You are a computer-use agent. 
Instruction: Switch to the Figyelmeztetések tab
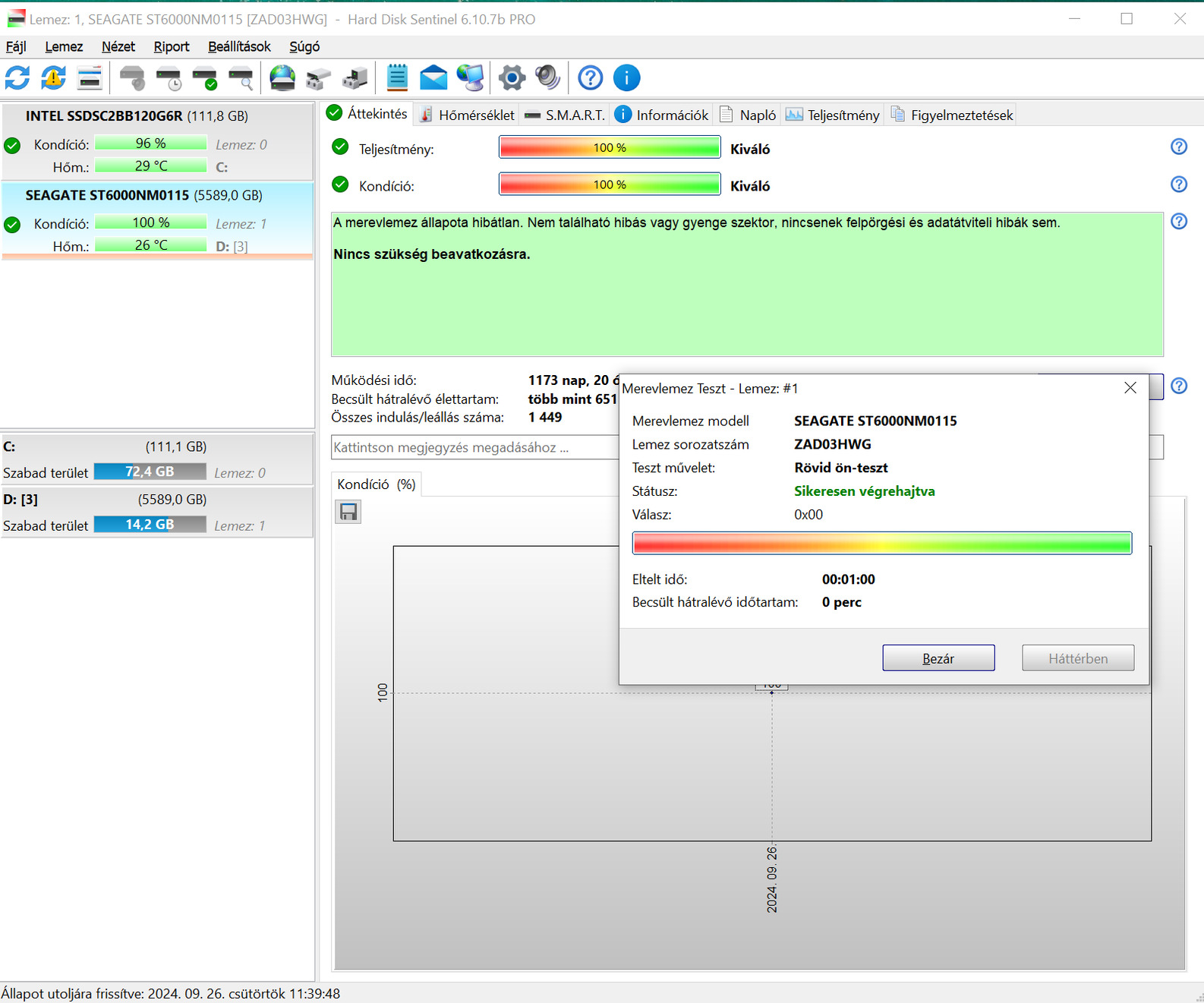[951, 115]
